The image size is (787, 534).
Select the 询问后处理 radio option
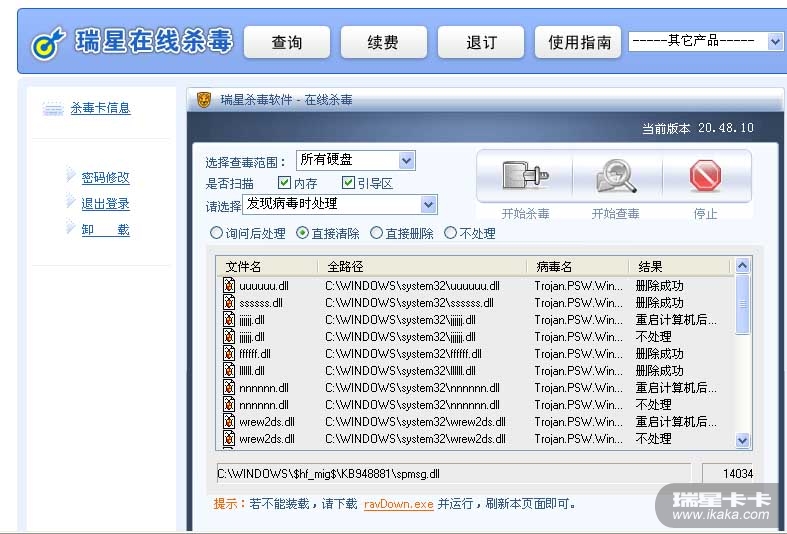point(216,233)
